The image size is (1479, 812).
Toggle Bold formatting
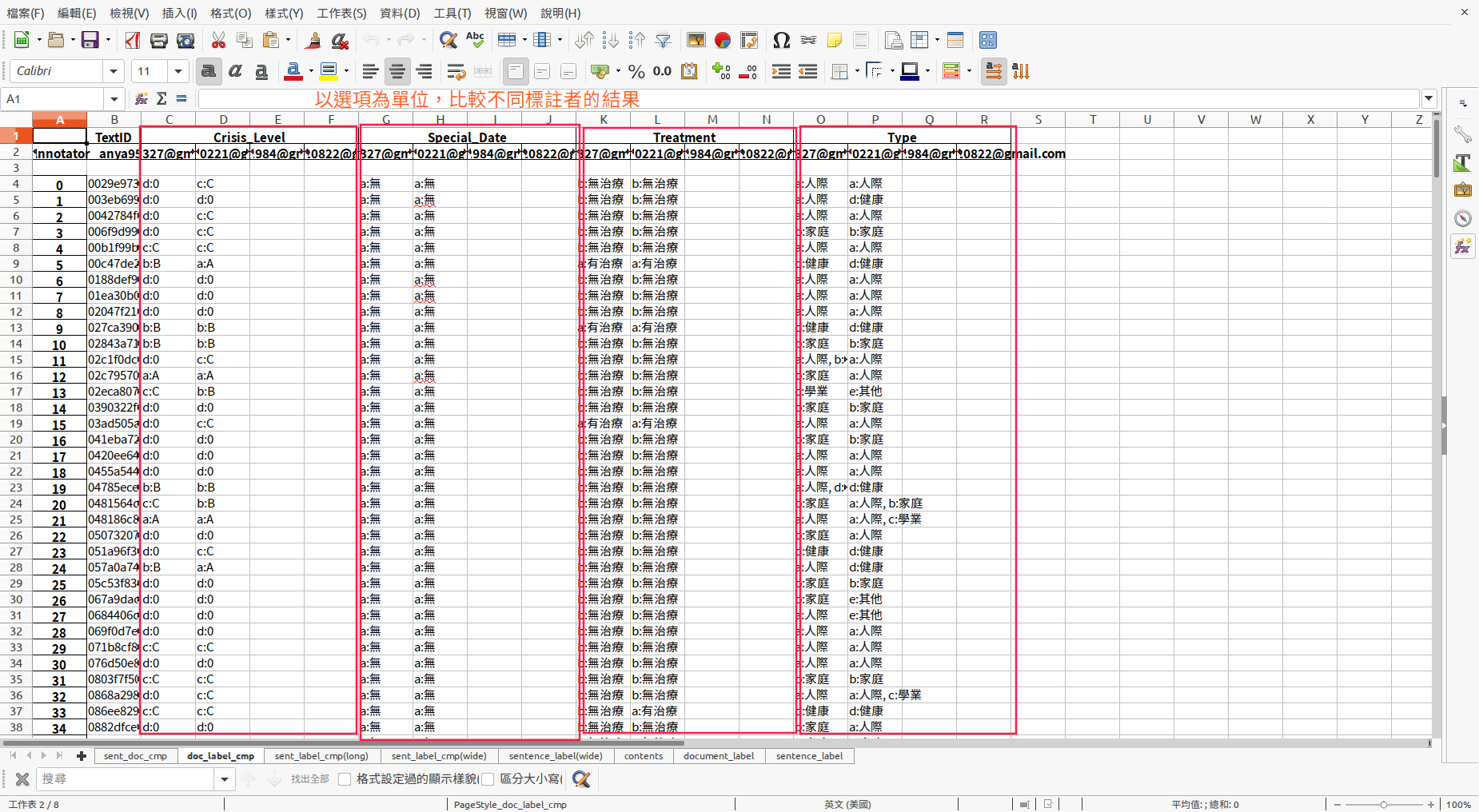point(209,71)
